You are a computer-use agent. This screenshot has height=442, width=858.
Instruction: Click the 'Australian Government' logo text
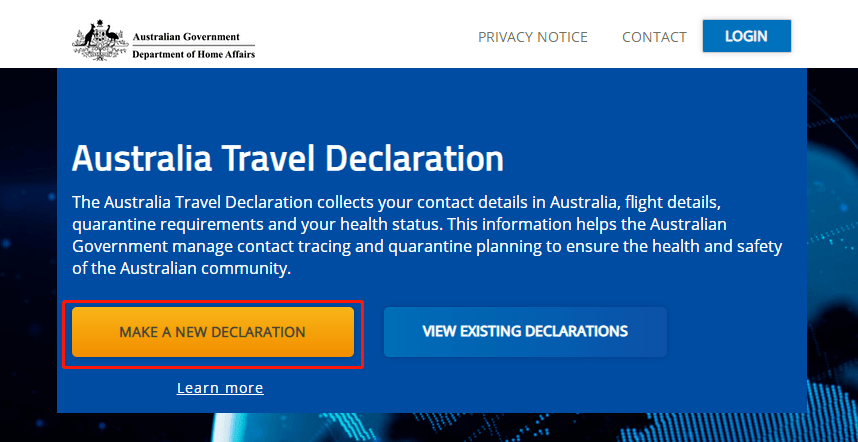pos(186,37)
